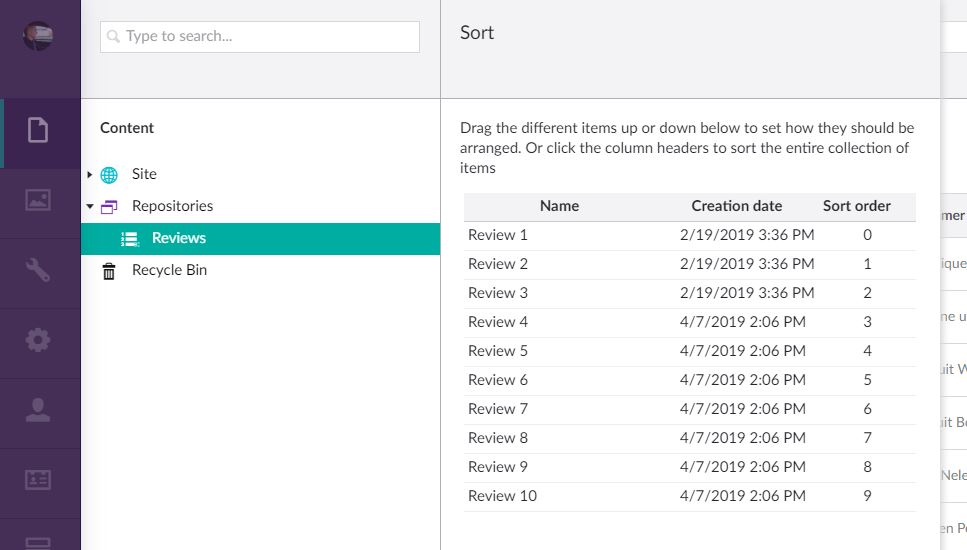Select the Review 1 row
This screenshot has height=550, width=967.
689,236
